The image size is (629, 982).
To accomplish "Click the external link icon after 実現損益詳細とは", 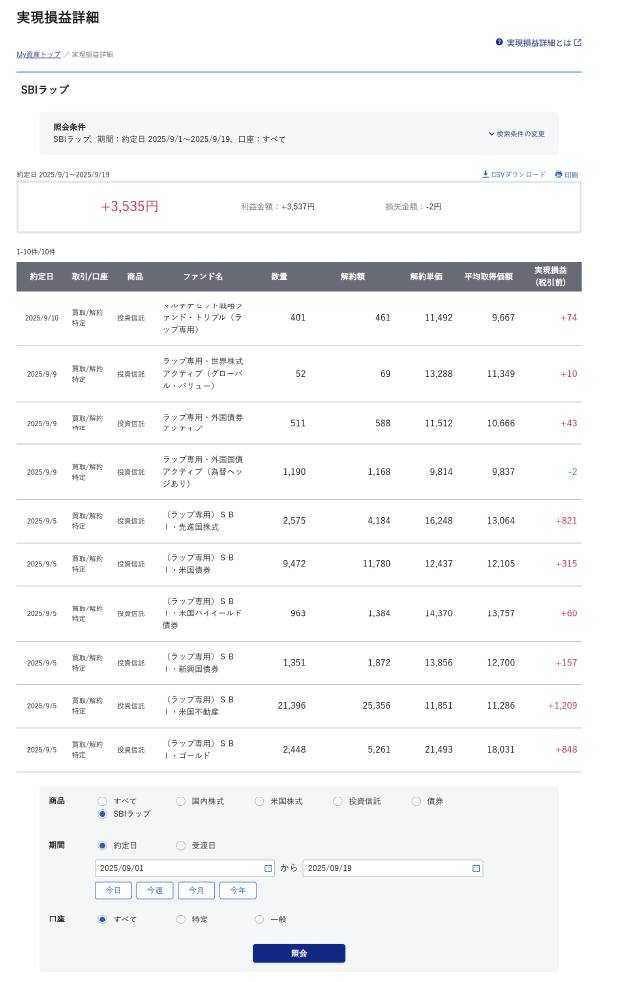I will coord(577,43).
